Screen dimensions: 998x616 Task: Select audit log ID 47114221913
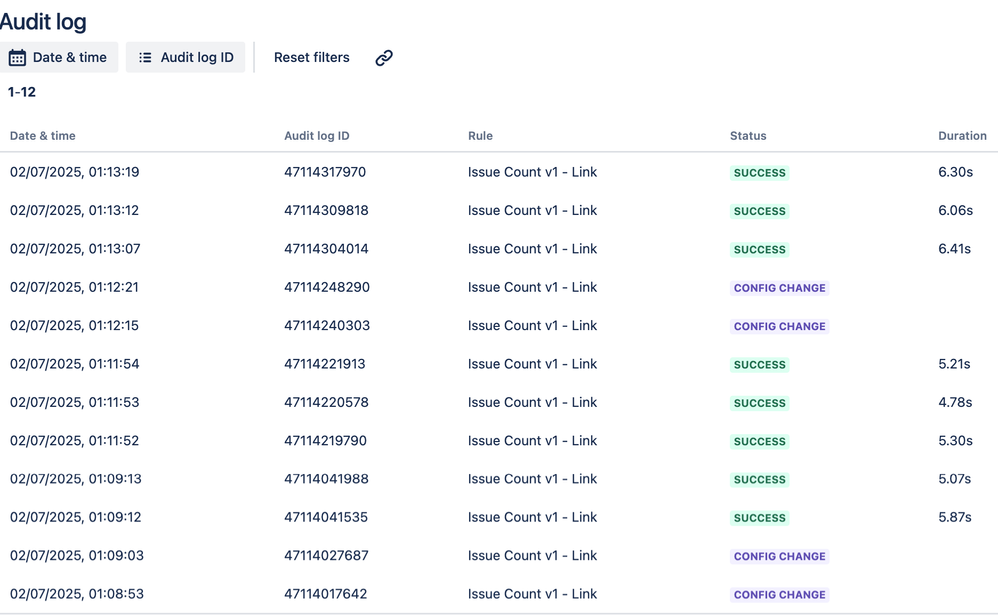(x=325, y=364)
